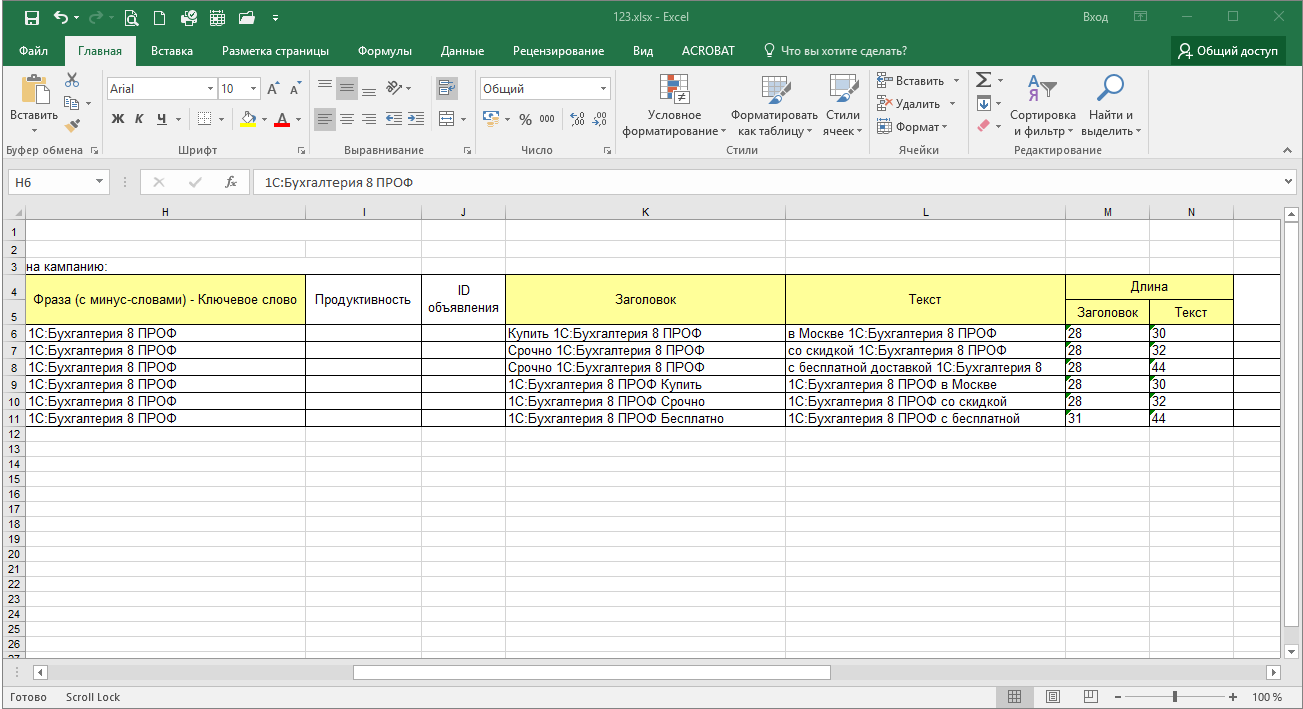The width and height of the screenshot is (1303, 709).
Task: Open the Файл tab
Action: click(33, 51)
